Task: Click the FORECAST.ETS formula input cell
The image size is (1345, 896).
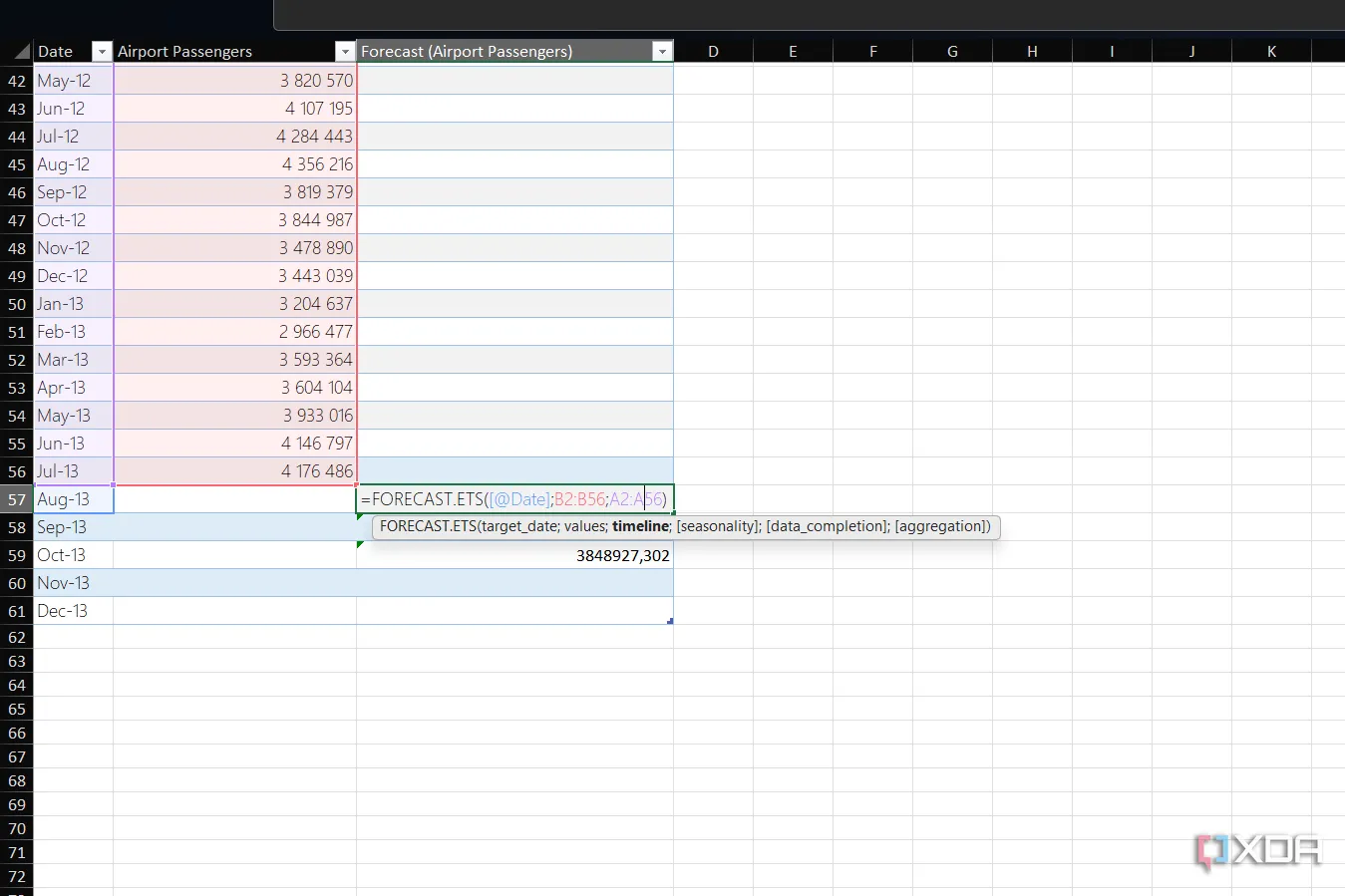Action: click(x=514, y=499)
